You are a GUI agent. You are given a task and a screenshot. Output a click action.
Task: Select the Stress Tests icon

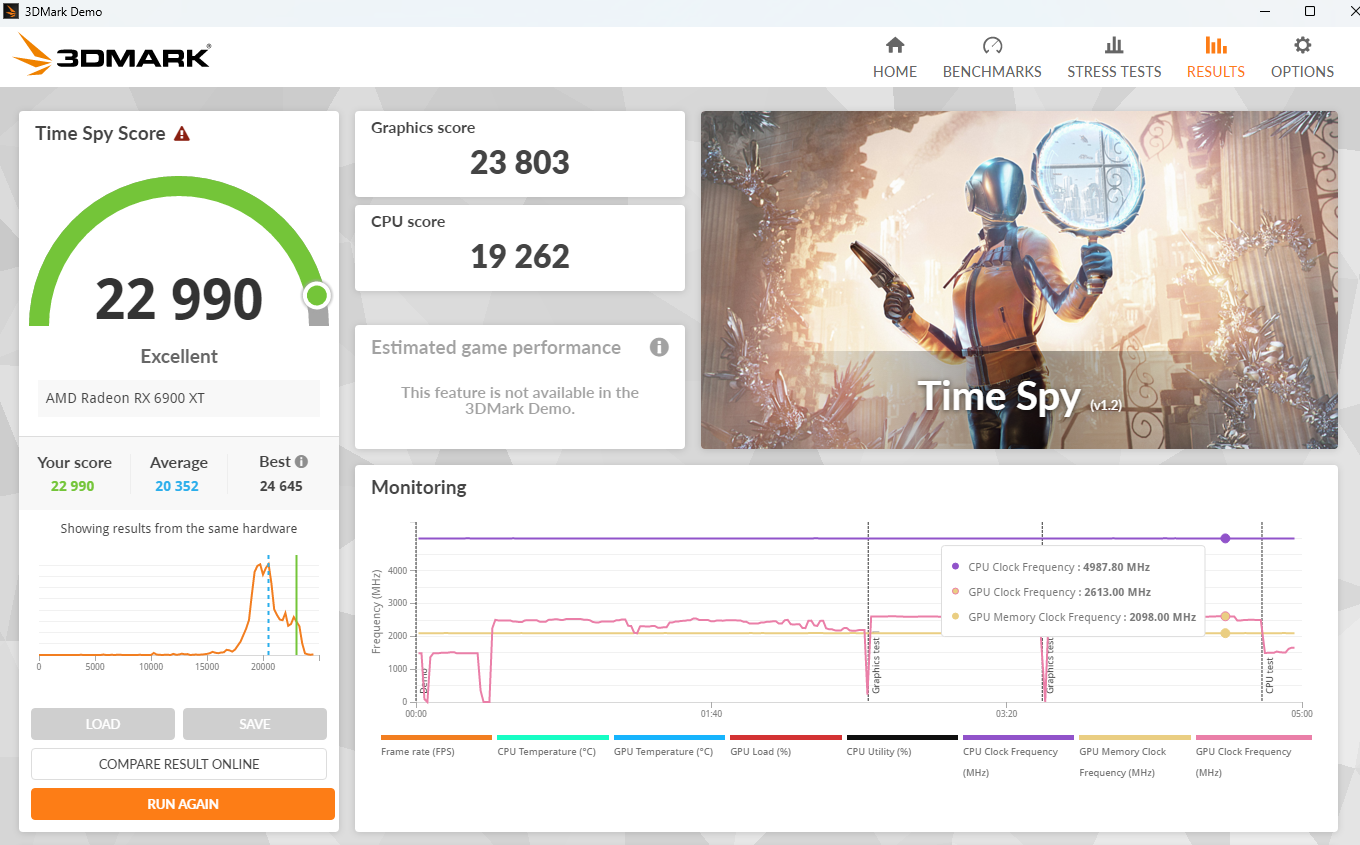tap(1114, 45)
